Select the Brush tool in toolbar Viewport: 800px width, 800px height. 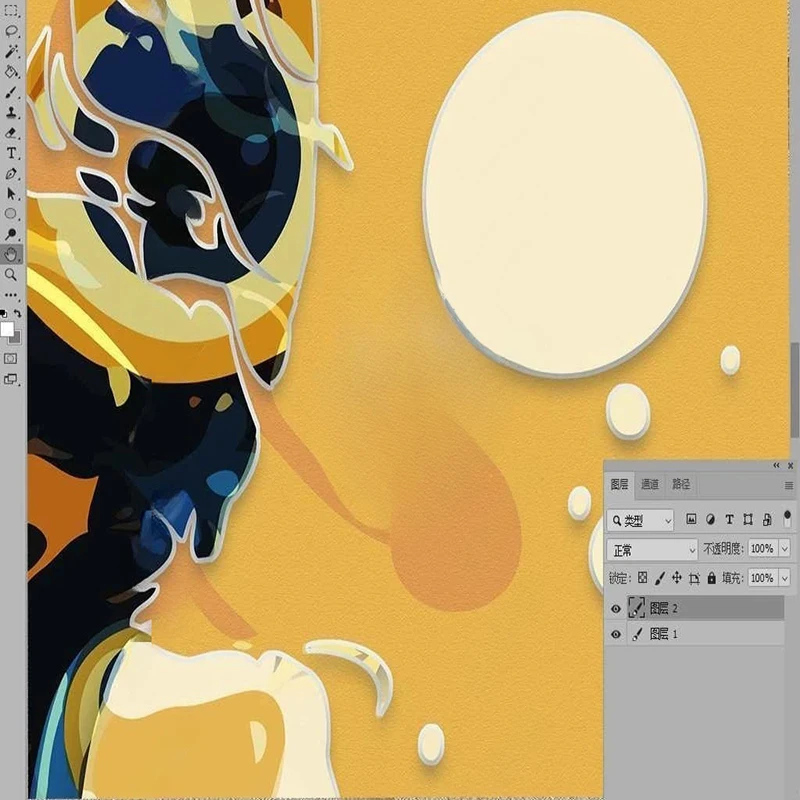coord(11,92)
